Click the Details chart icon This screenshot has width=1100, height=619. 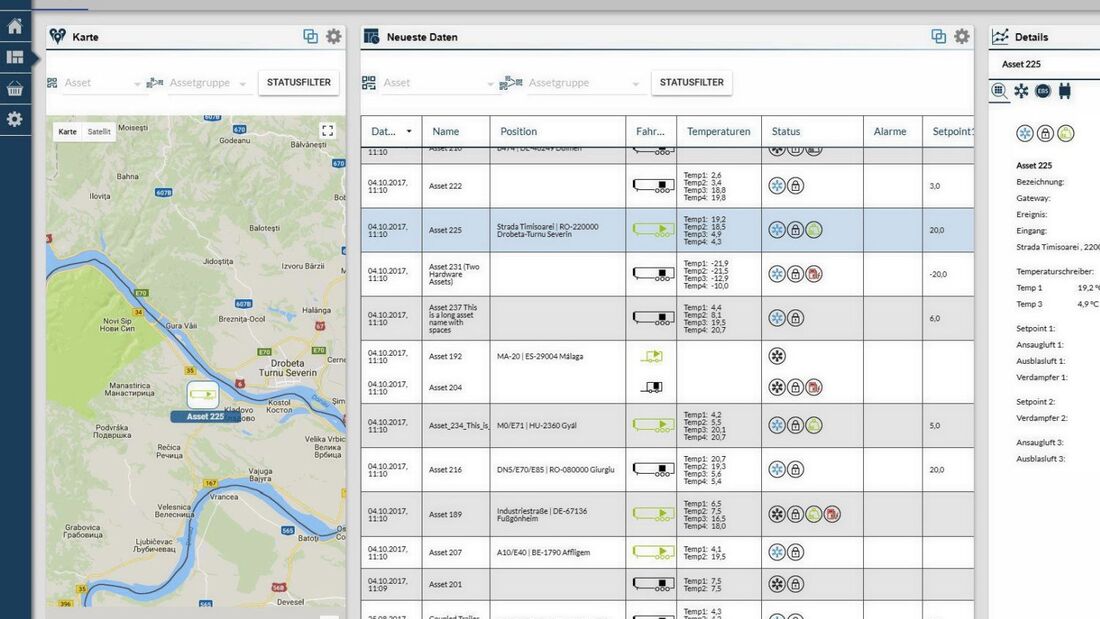[1000, 36]
